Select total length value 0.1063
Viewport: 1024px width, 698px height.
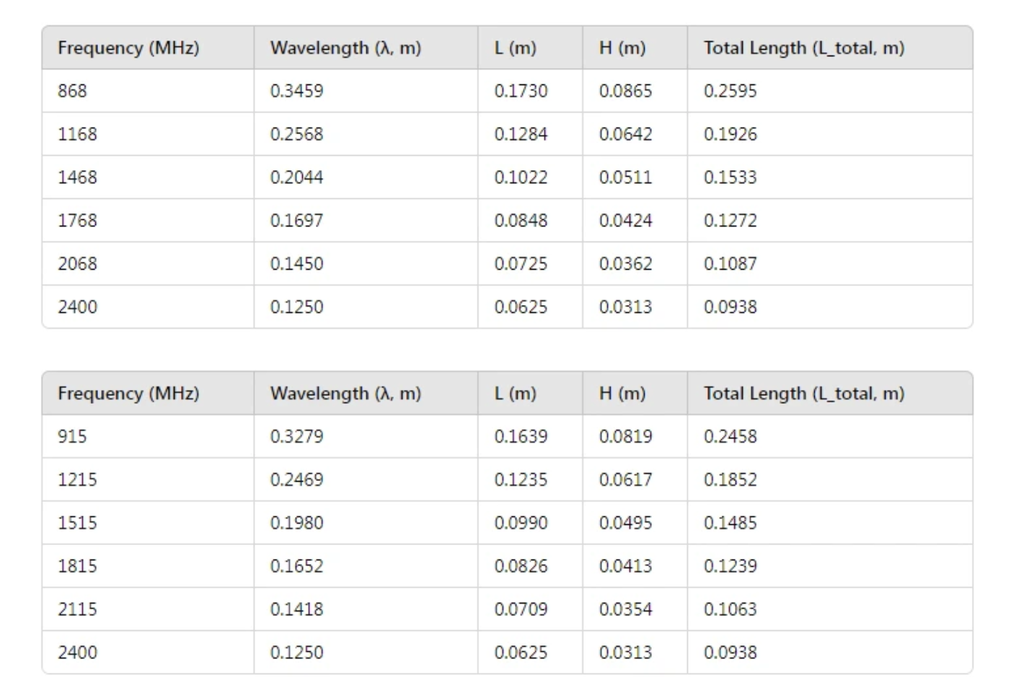[731, 609]
